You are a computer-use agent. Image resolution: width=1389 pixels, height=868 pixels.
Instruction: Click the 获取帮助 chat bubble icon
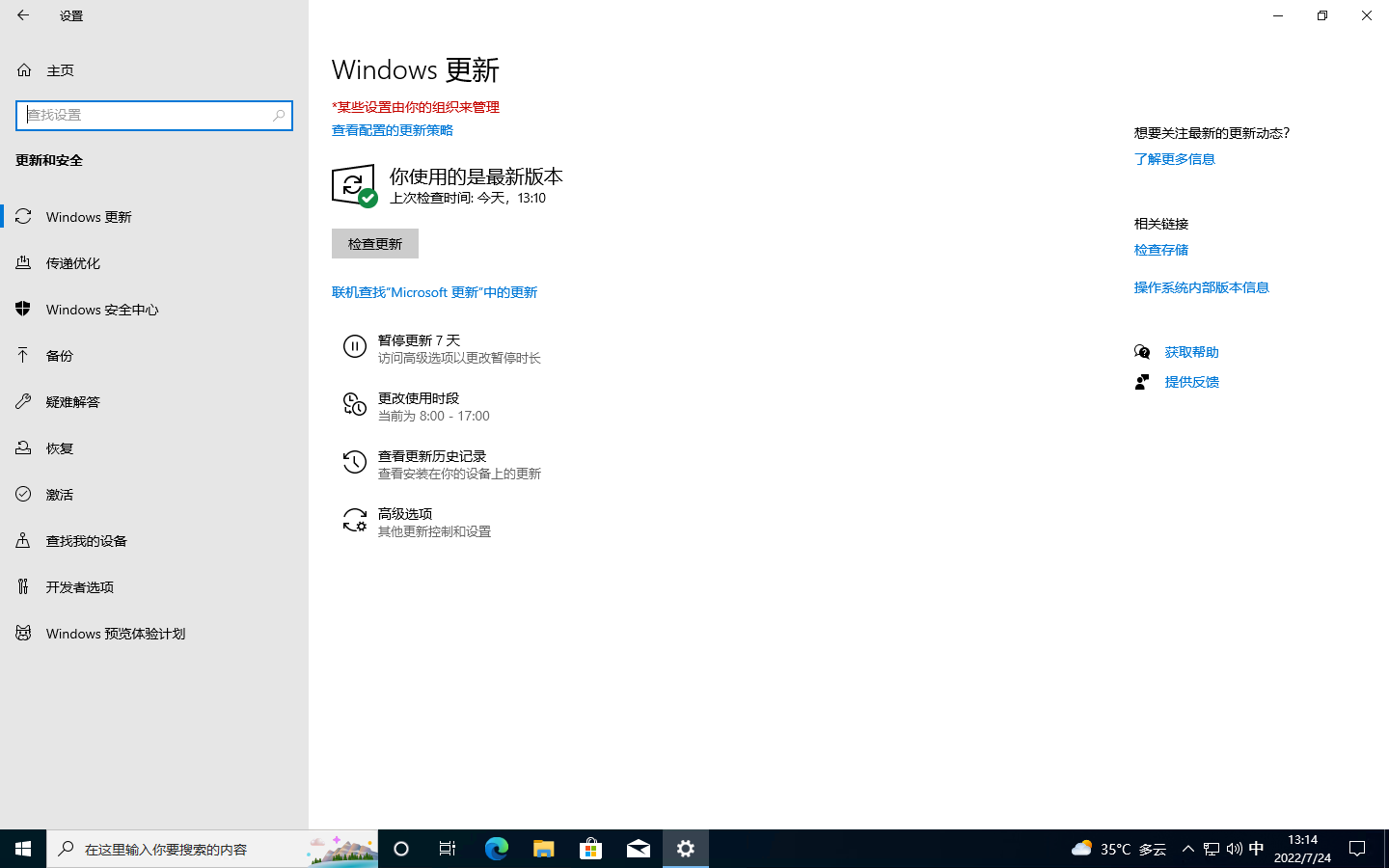pyautogui.click(x=1142, y=352)
